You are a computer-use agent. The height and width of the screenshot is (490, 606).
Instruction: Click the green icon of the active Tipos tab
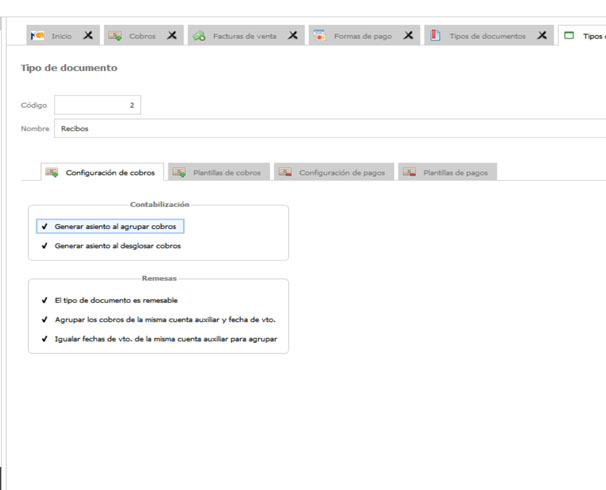[x=569, y=36]
